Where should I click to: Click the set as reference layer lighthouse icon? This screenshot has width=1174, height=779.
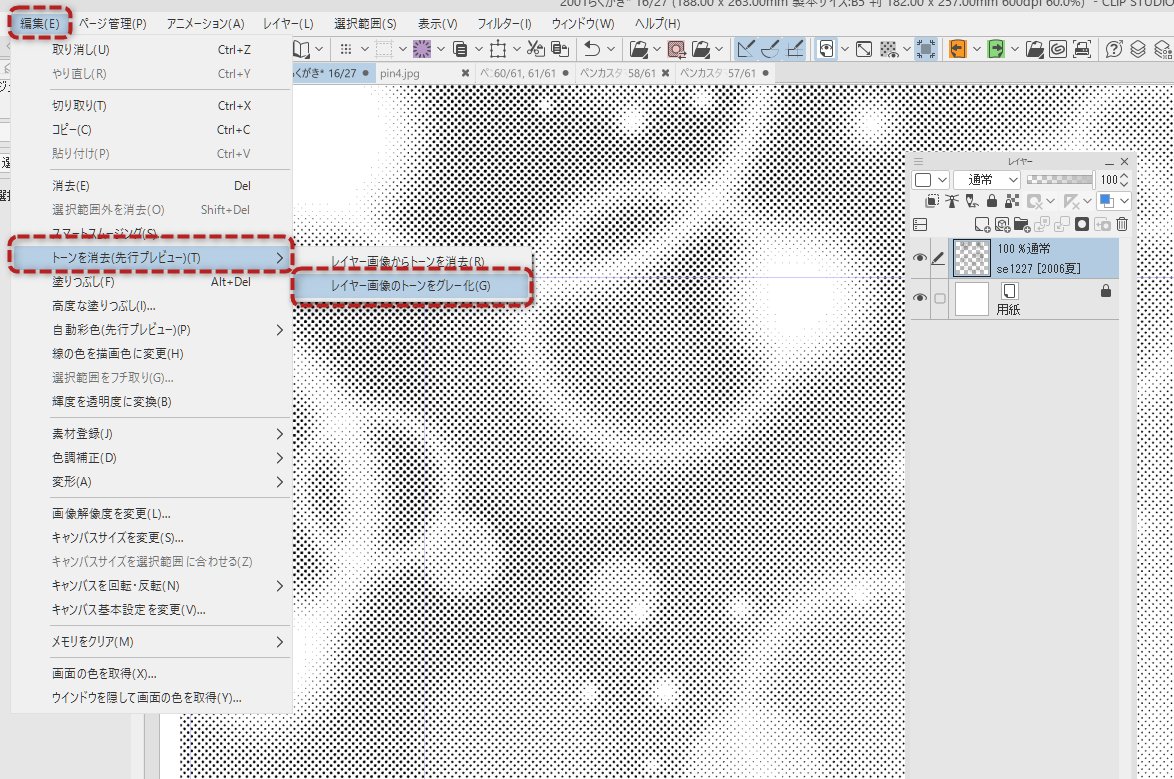tap(952, 201)
